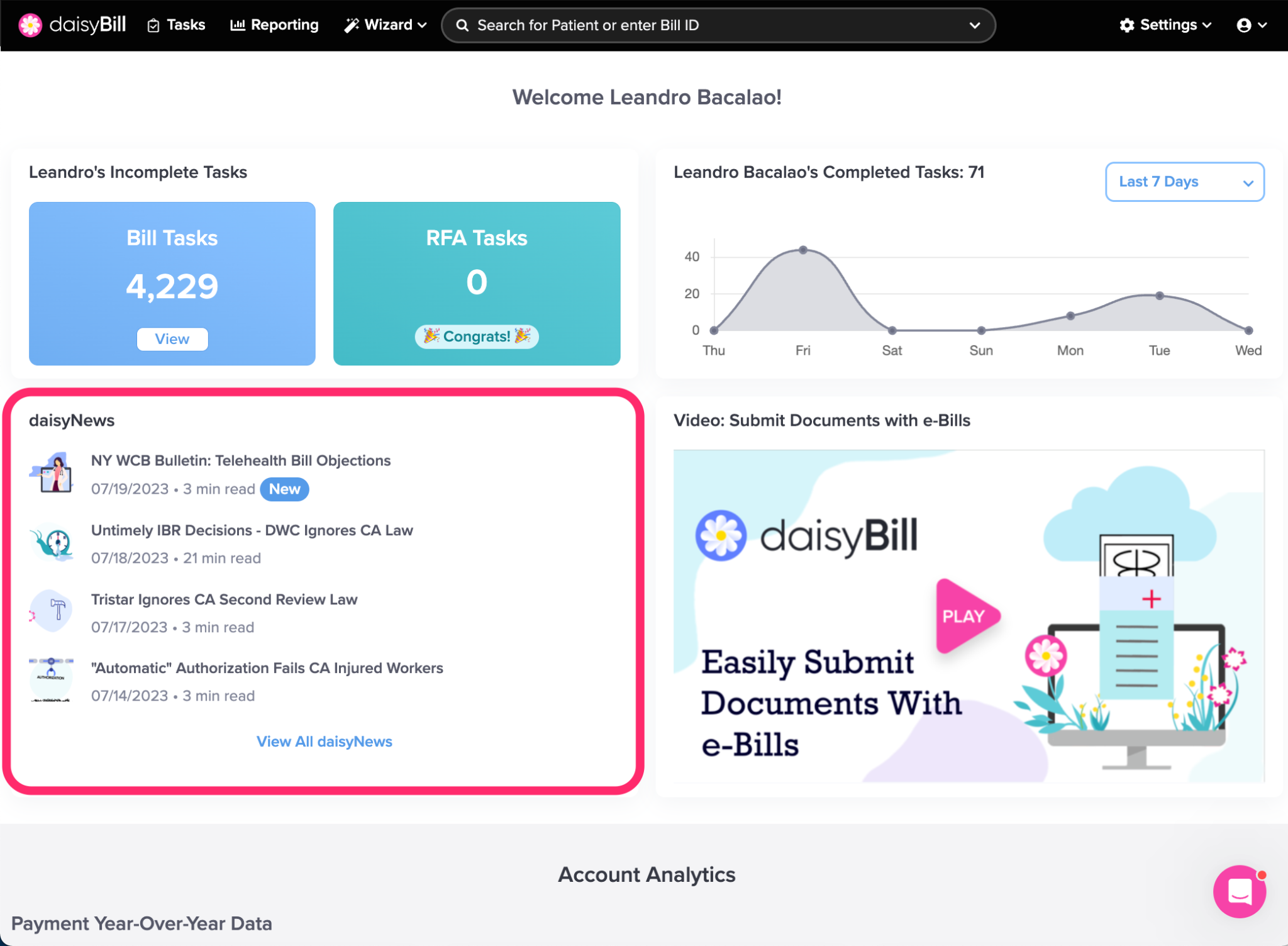The height and width of the screenshot is (946, 1288).
Task: Click the Settings gear icon
Action: 1126,25
